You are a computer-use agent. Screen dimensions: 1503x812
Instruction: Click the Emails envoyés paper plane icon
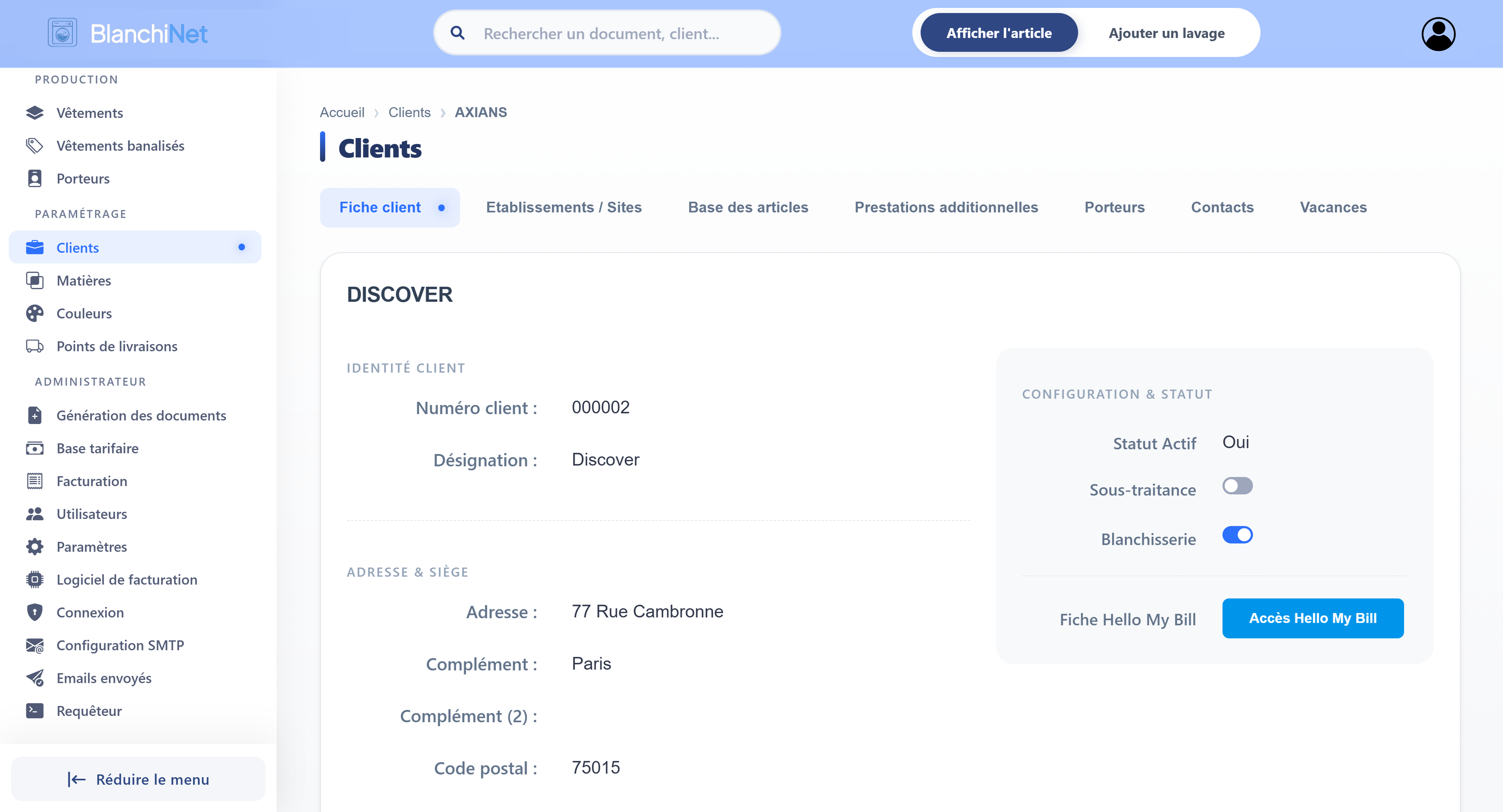point(34,678)
